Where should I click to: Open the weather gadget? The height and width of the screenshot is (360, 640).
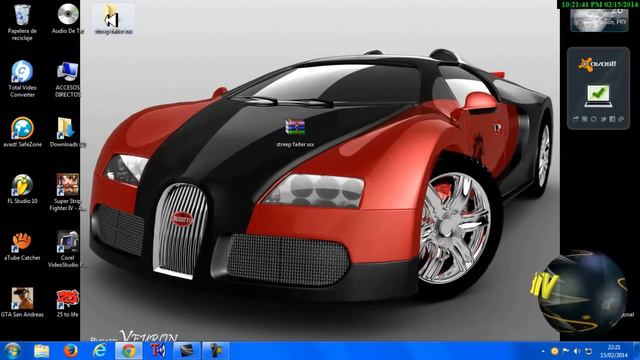pyautogui.click(x=599, y=19)
